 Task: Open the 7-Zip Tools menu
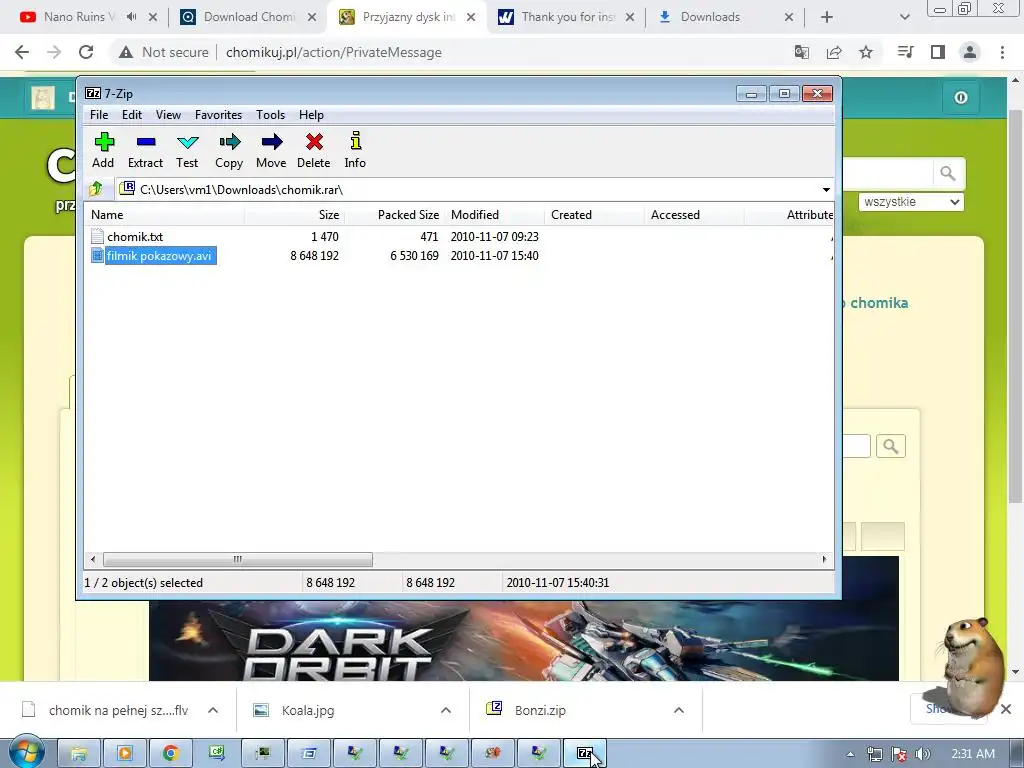coord(270,115)
